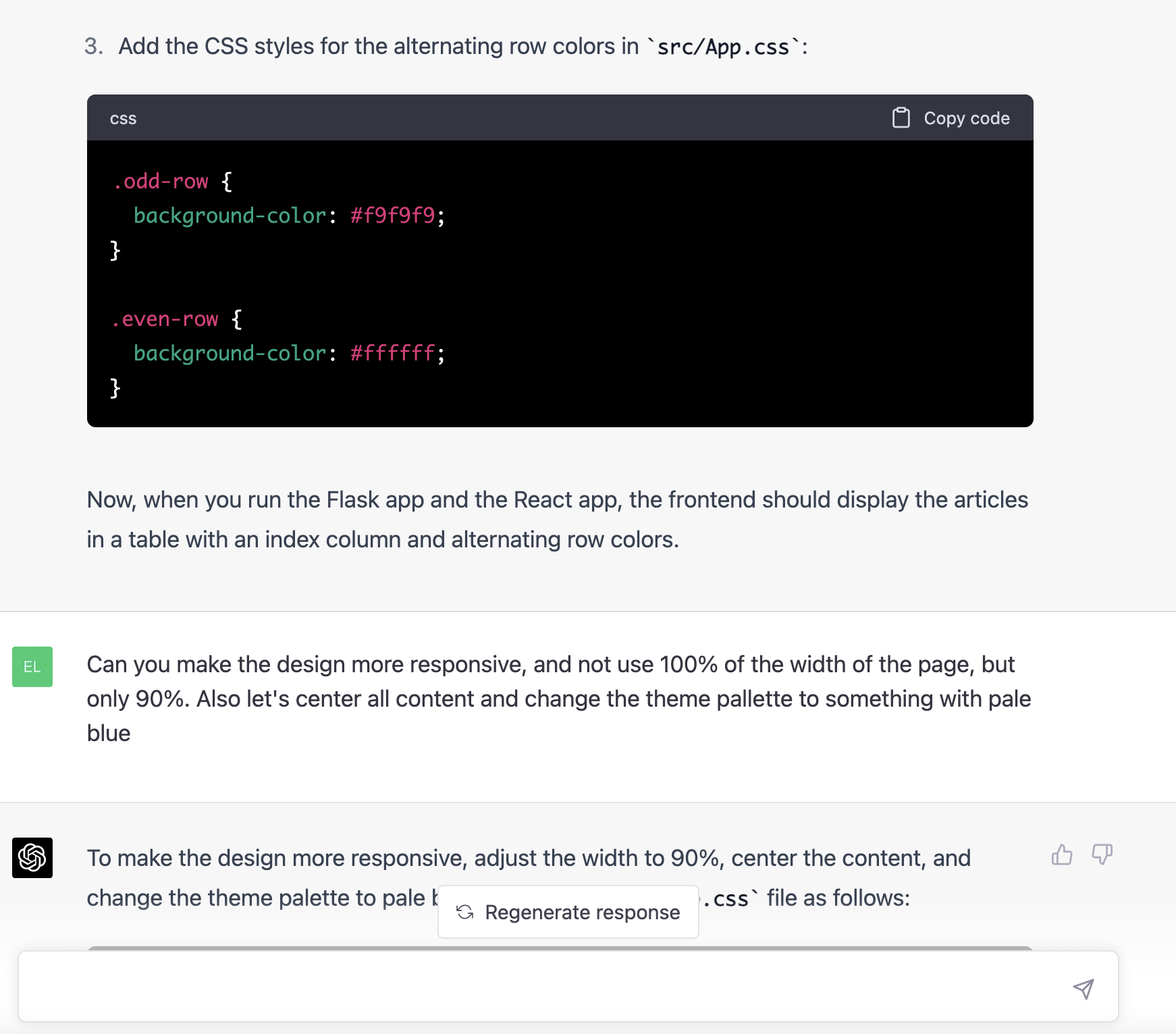
Task: Give a thumbs down to ChatGPT's response
Action: click(1102, 855)
